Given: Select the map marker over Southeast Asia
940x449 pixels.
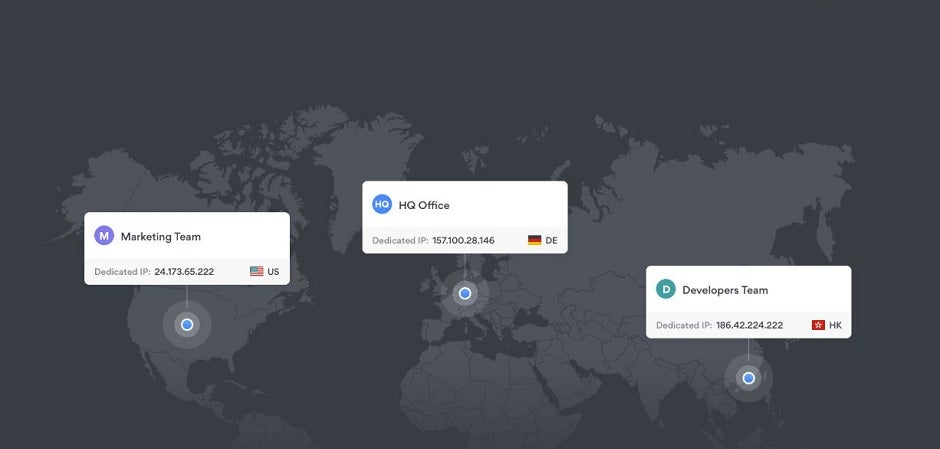Looking at the screenshot, I should tap(749, 378).
